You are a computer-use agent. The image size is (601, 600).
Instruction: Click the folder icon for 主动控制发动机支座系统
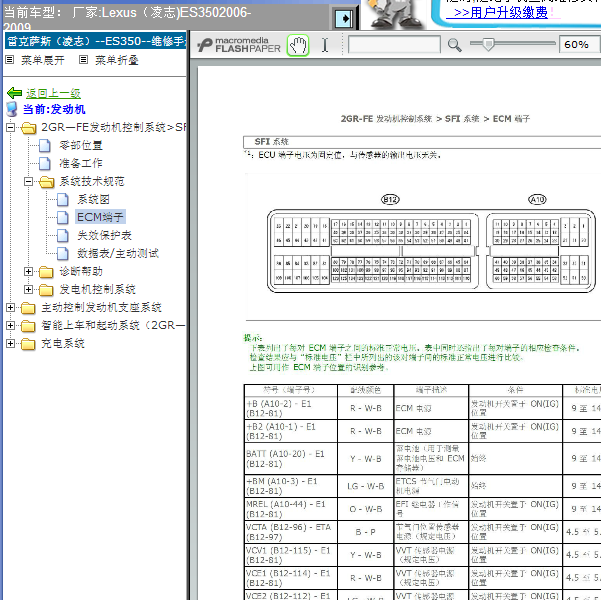pos(28,308)
